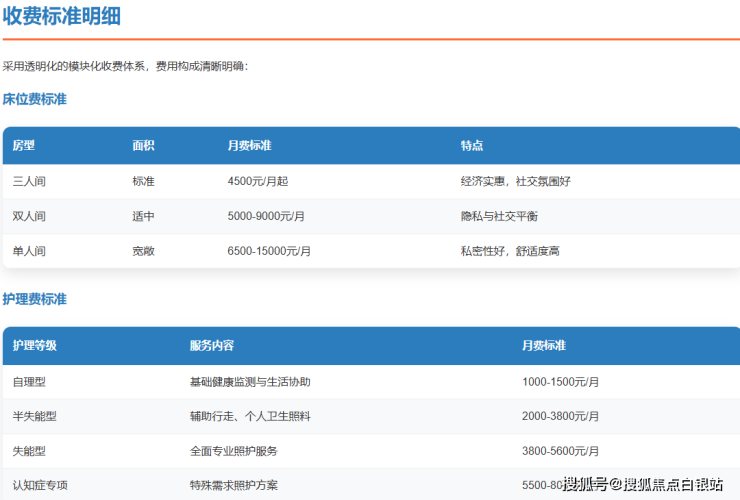Select the 自理型 care level row
This screenshot has width=740, height=500.
pyautogui.click(x=29, y=382)
